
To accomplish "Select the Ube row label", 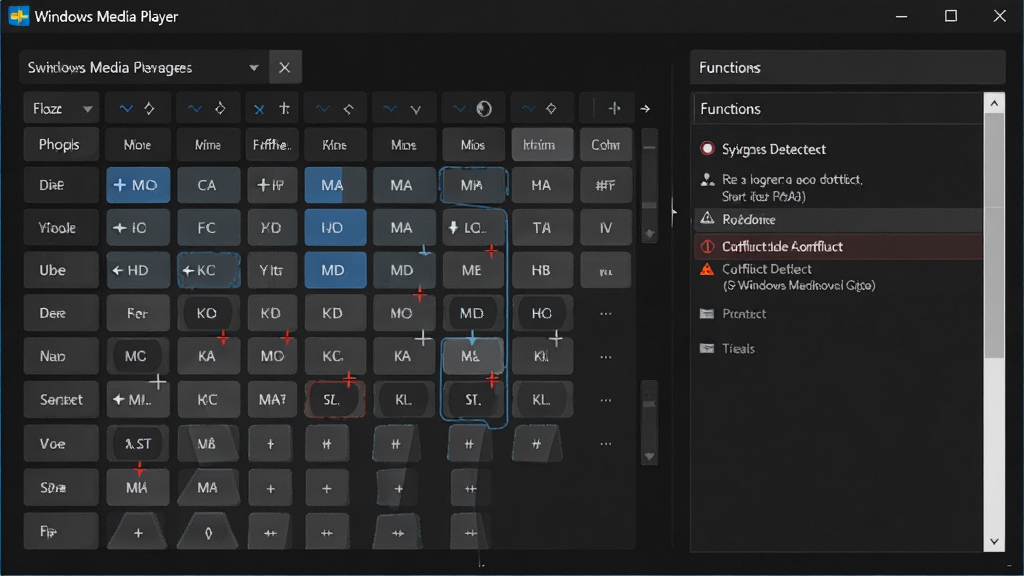I will 61,270.
